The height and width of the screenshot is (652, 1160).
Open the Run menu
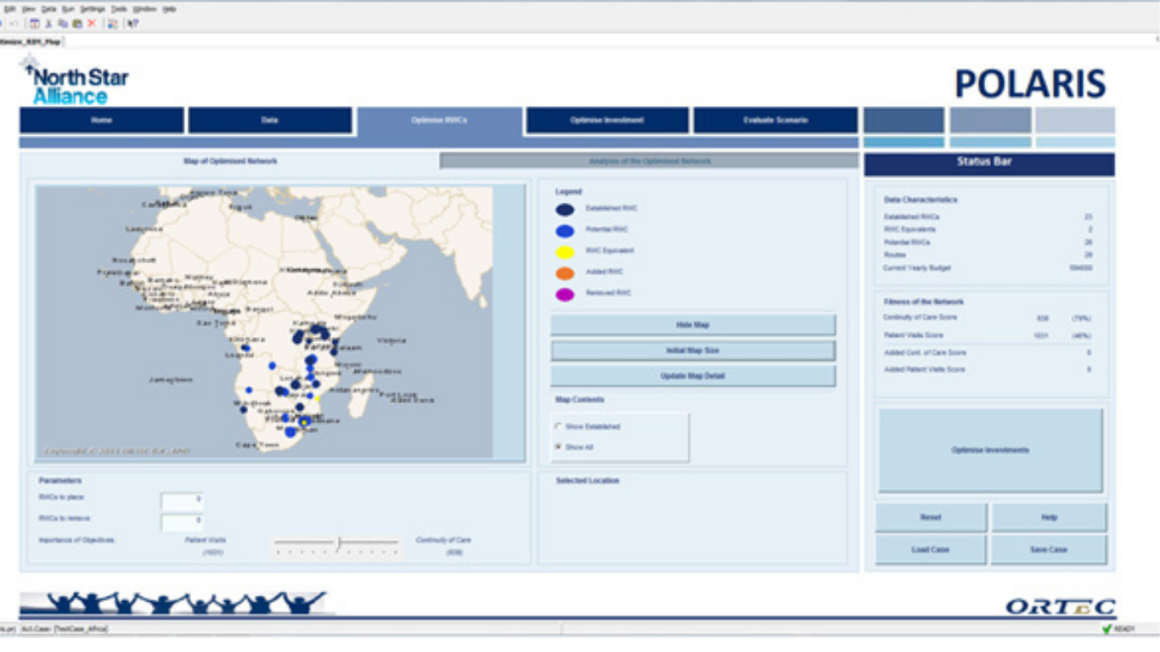coord(68,9)
